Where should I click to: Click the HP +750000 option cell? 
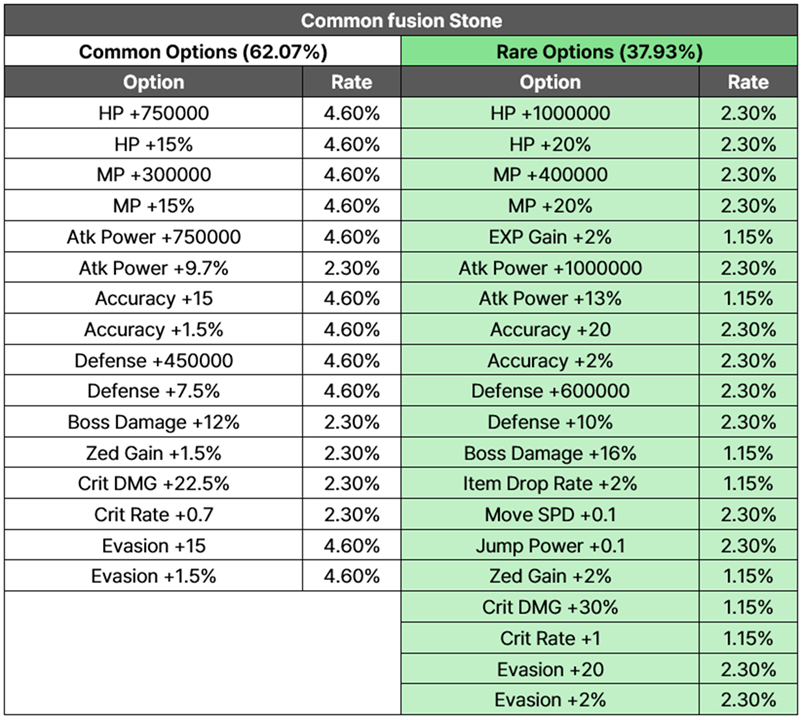pyautogui.click(x=154, y=113)
